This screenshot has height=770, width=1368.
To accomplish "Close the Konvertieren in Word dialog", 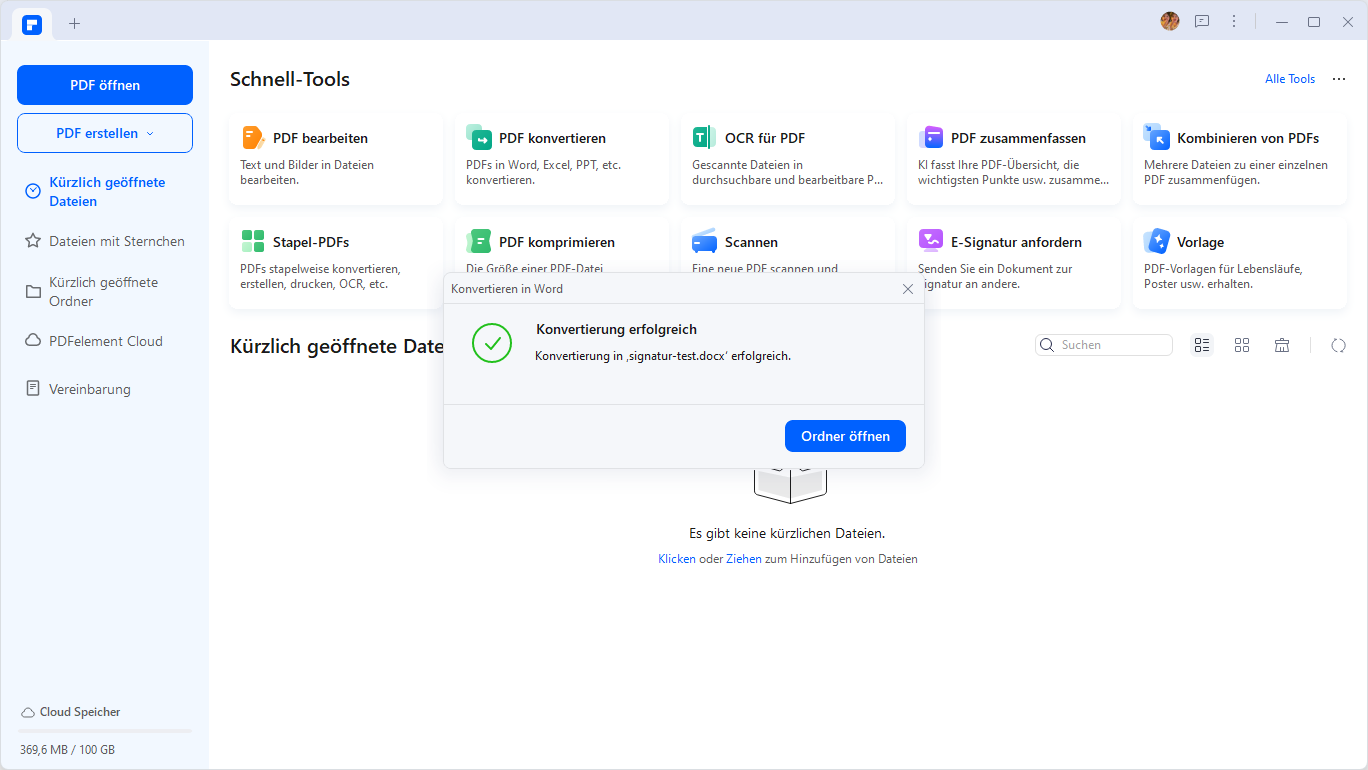I will pos(908,289).
